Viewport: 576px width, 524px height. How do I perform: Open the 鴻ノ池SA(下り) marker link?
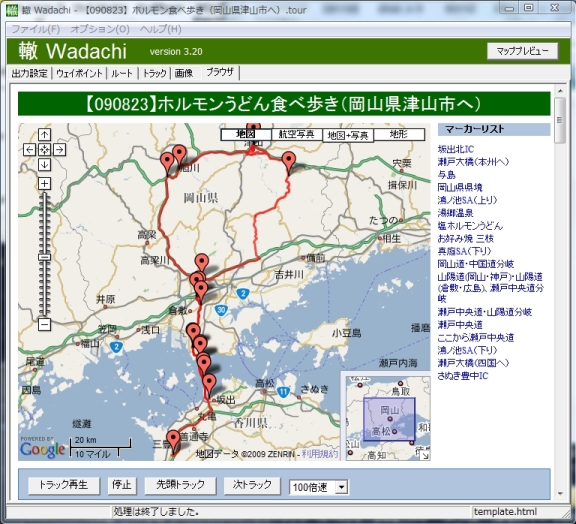pos(467,350)
